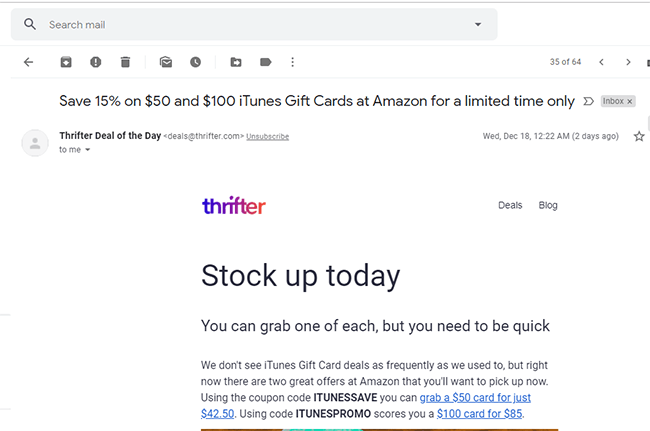Click the Unsubscribe link
Image resolution: width=650 pixels, height=431 pixels.
tap(267, 136)
